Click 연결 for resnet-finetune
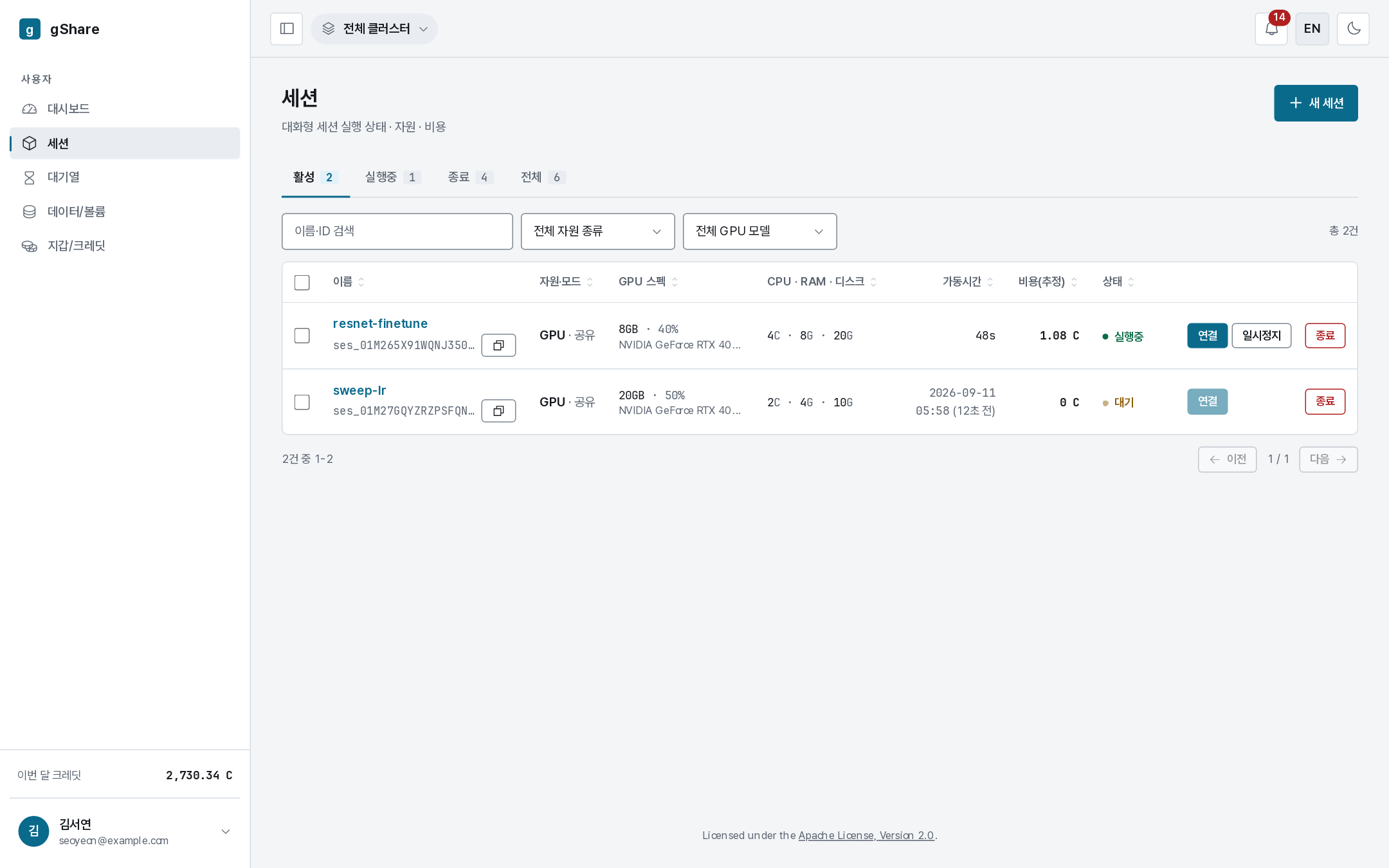The width and height of the screenshot is (1389, 868). click(x=1207, y=336)
